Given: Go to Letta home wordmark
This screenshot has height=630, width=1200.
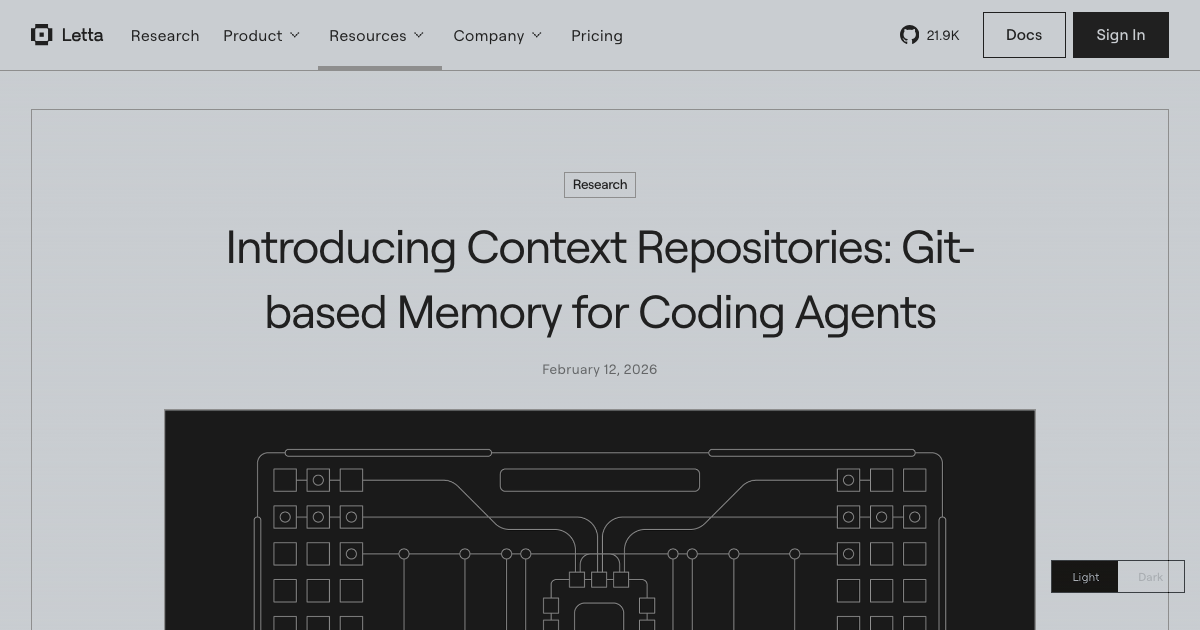Looking at the screenshot, I should point(82,35).
